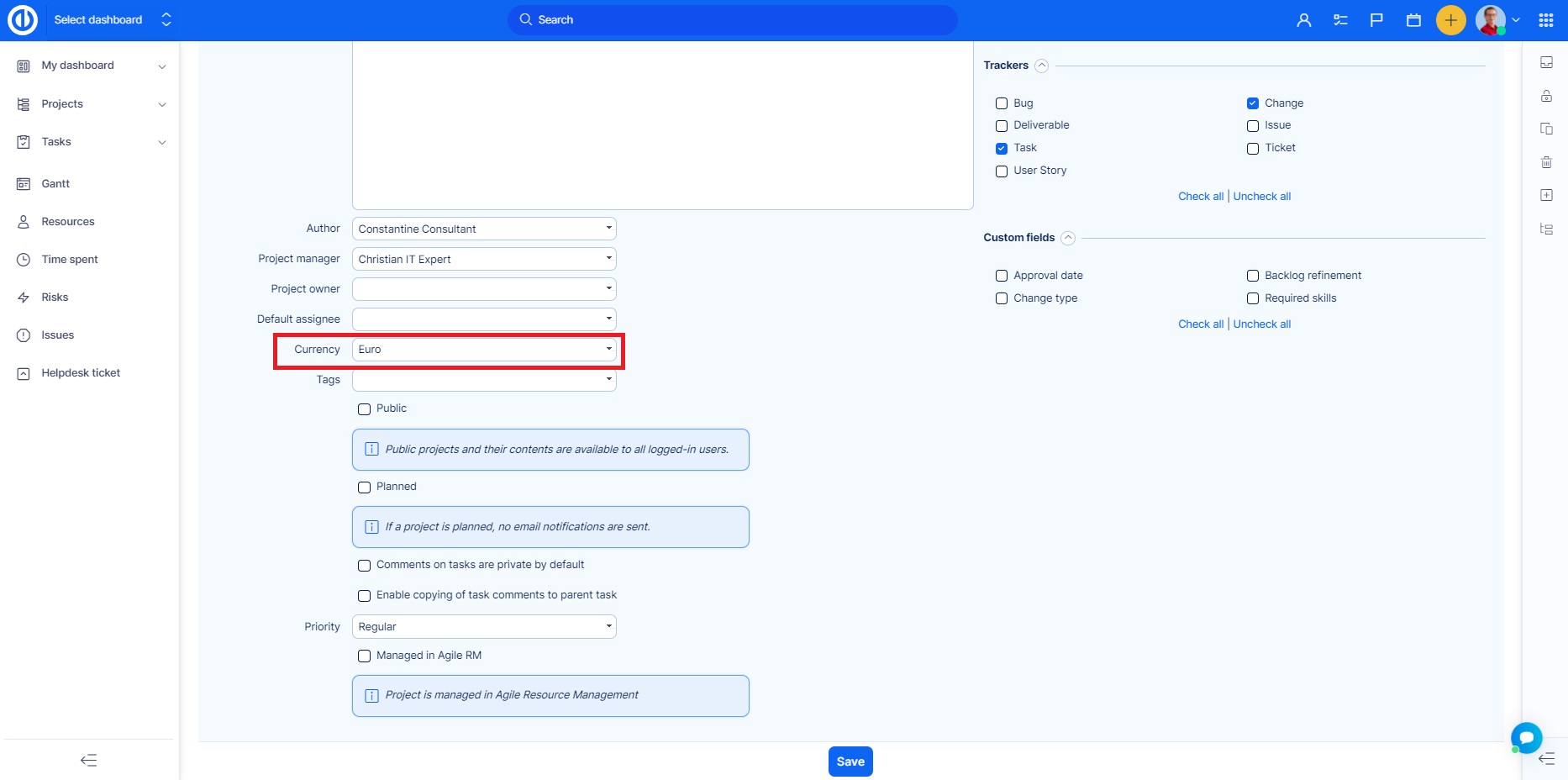This screenshot has height=780, width=1568.
Task: Open the apps grid menu icon
Action: pos(1545,20)
